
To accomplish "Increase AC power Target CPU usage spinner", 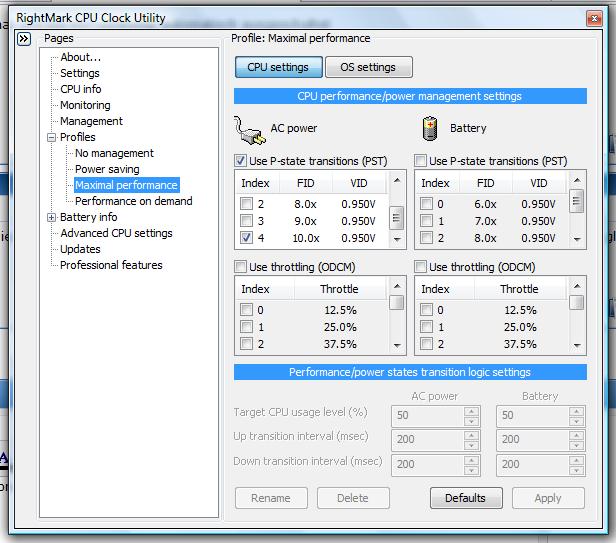I will pyautogui.click(x=471, y=411).
